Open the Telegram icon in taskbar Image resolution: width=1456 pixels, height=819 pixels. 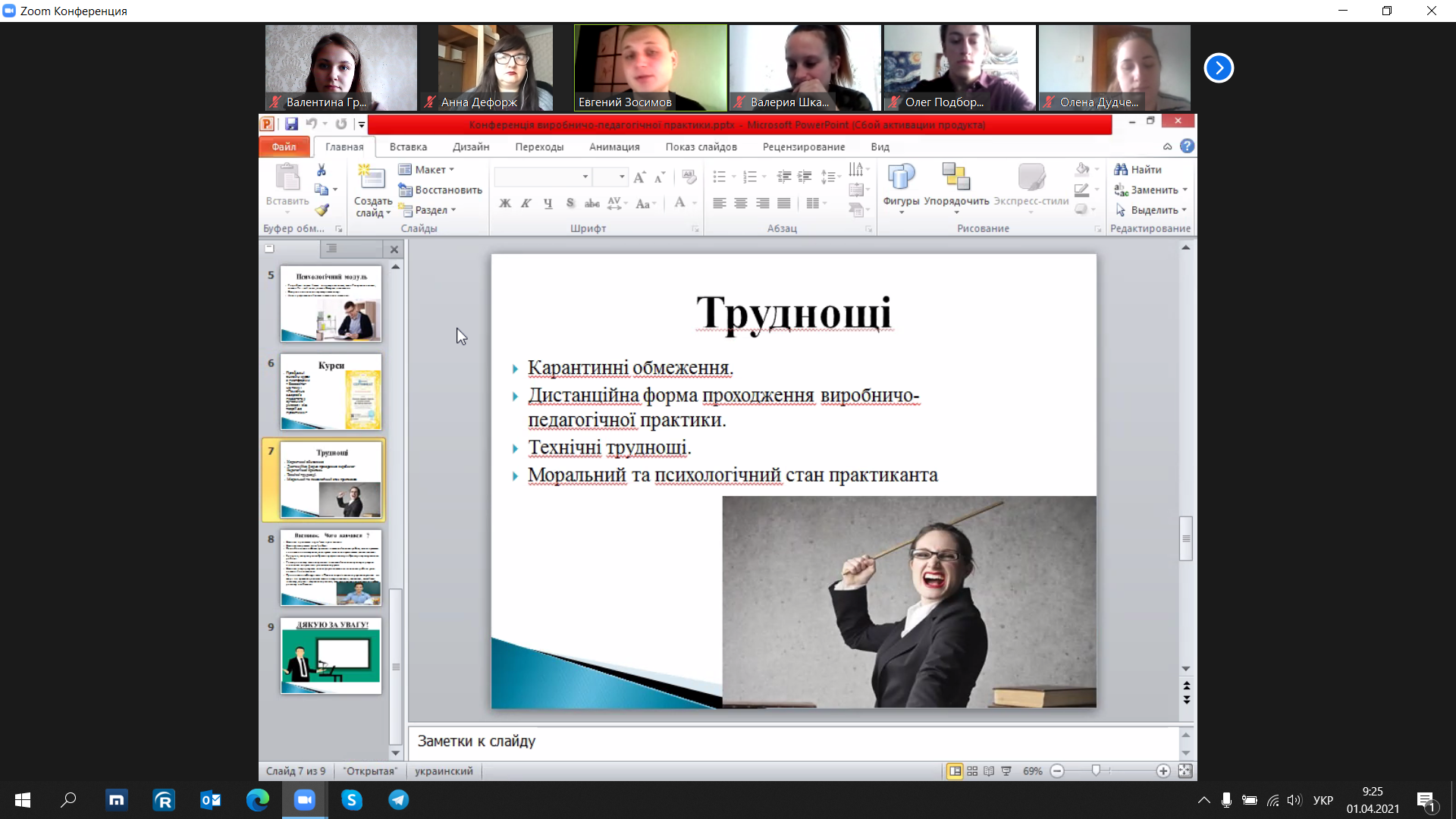click(x=399, y=800)
